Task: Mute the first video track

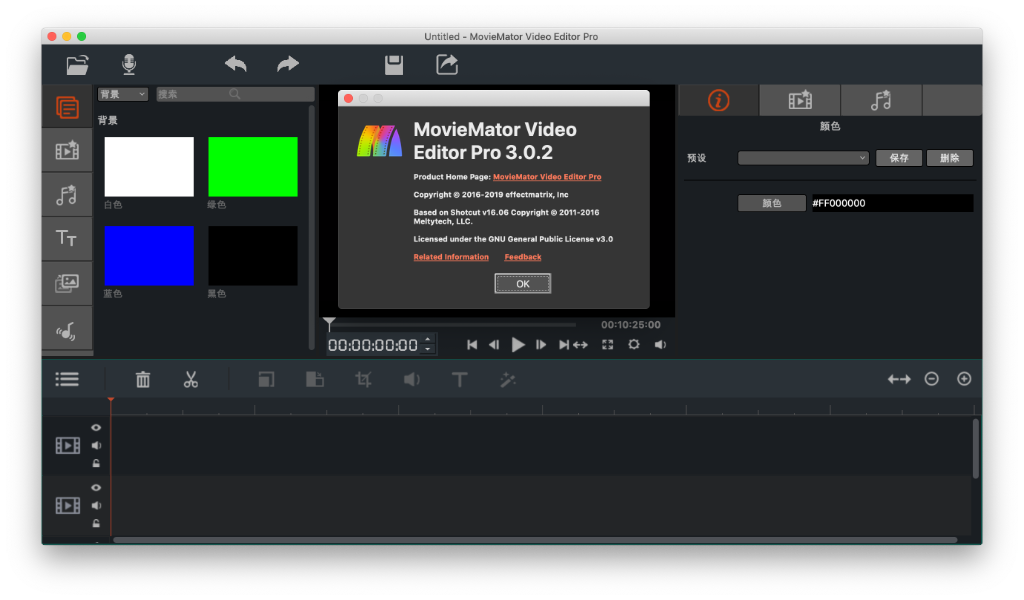Action: coord(96,445)
